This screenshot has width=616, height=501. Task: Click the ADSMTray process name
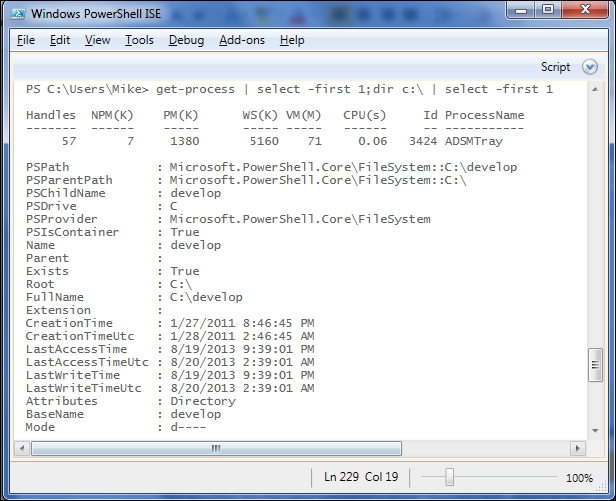[x=474, y=141]
